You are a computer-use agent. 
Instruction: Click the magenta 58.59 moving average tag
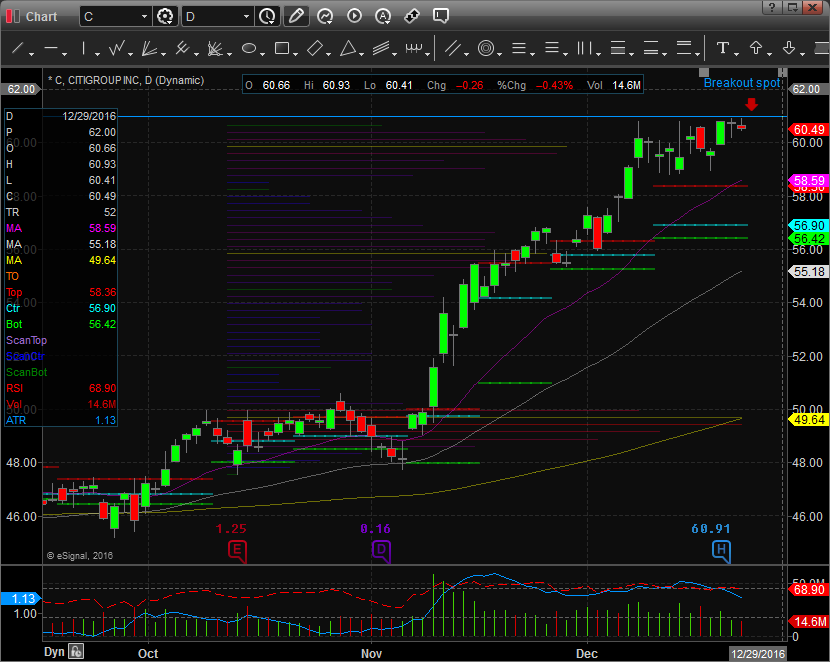tap(808, 180)
